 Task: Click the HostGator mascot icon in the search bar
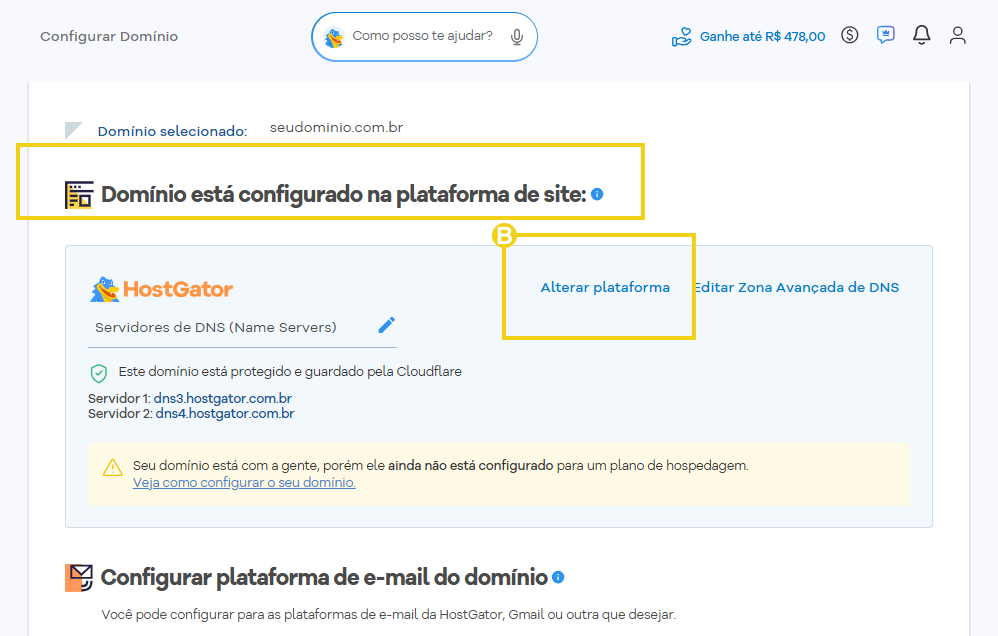334,38
